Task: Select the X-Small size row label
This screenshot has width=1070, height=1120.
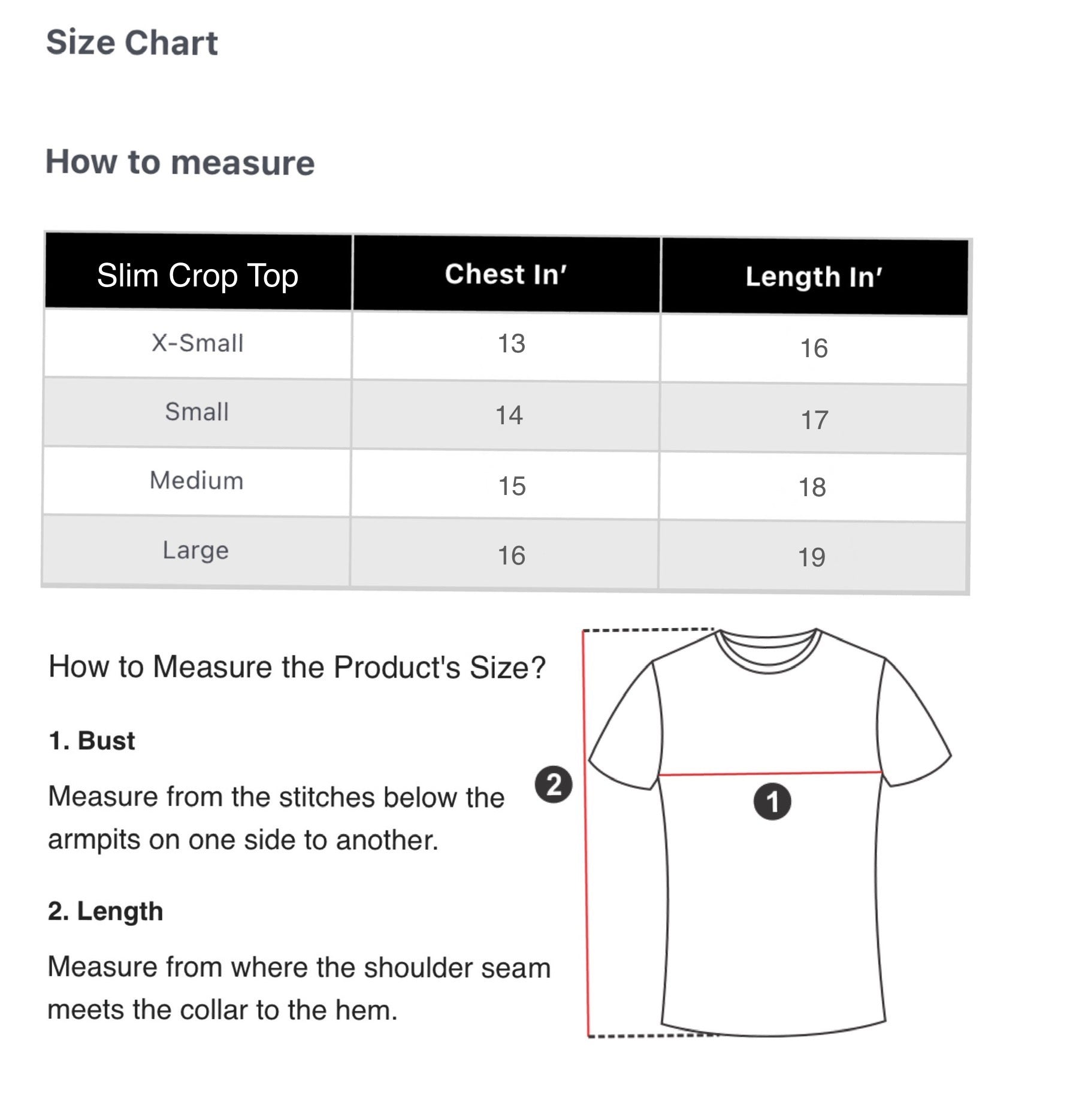Action: pos(197,343)
